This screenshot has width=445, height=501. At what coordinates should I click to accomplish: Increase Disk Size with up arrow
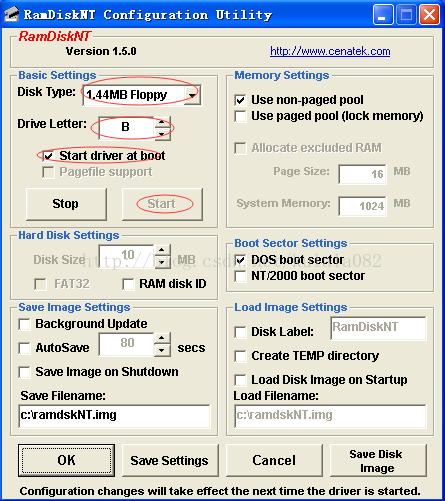coord(162,250)
